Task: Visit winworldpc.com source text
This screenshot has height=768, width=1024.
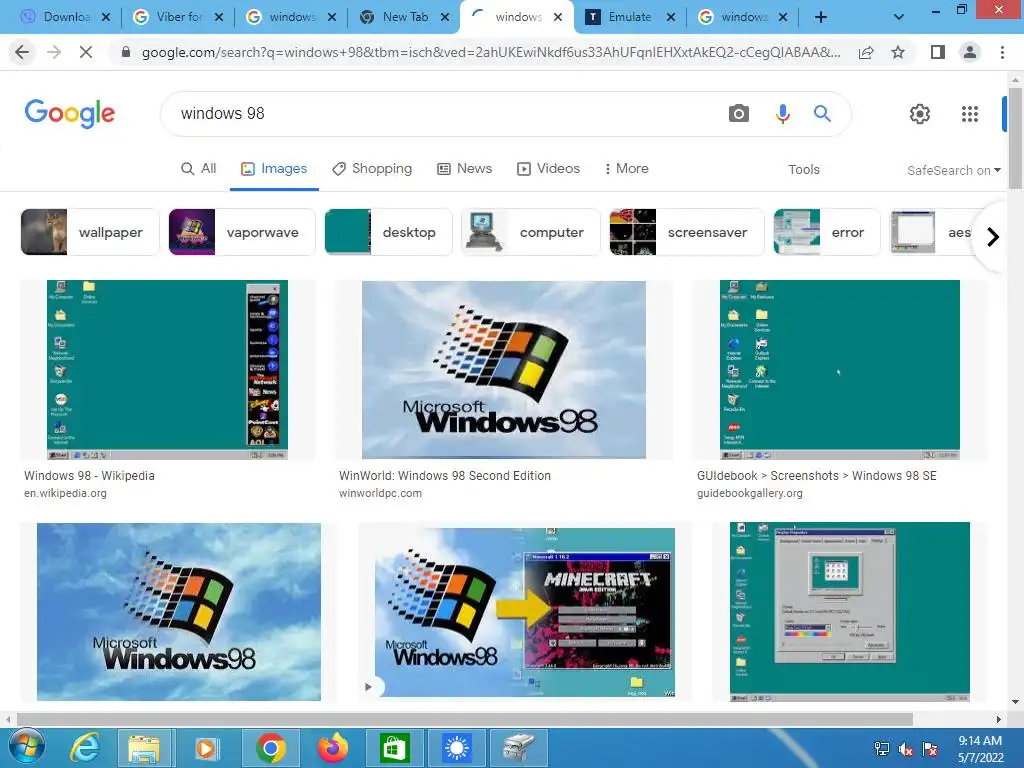Action: 380,493
